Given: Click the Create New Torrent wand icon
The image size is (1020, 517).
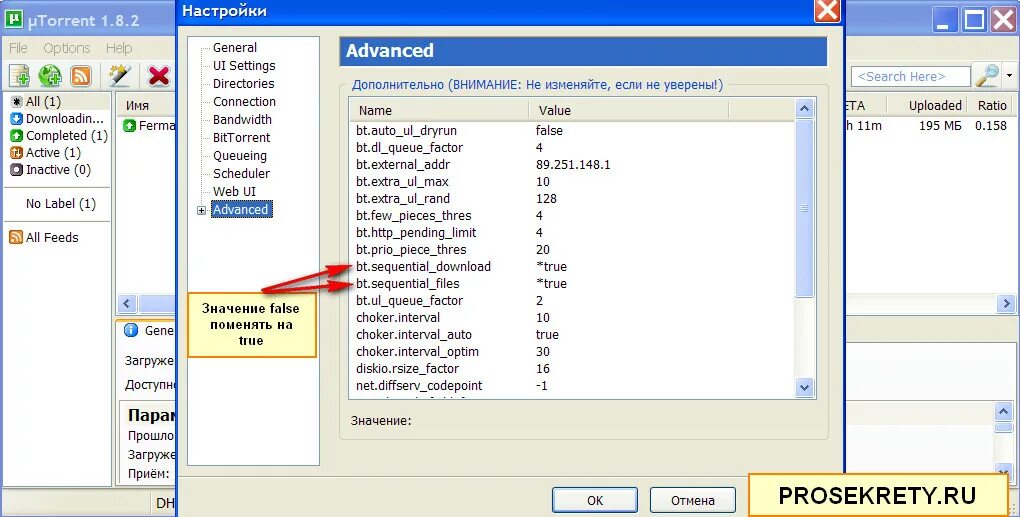Looking at the screenshot, I should point(119,76).
